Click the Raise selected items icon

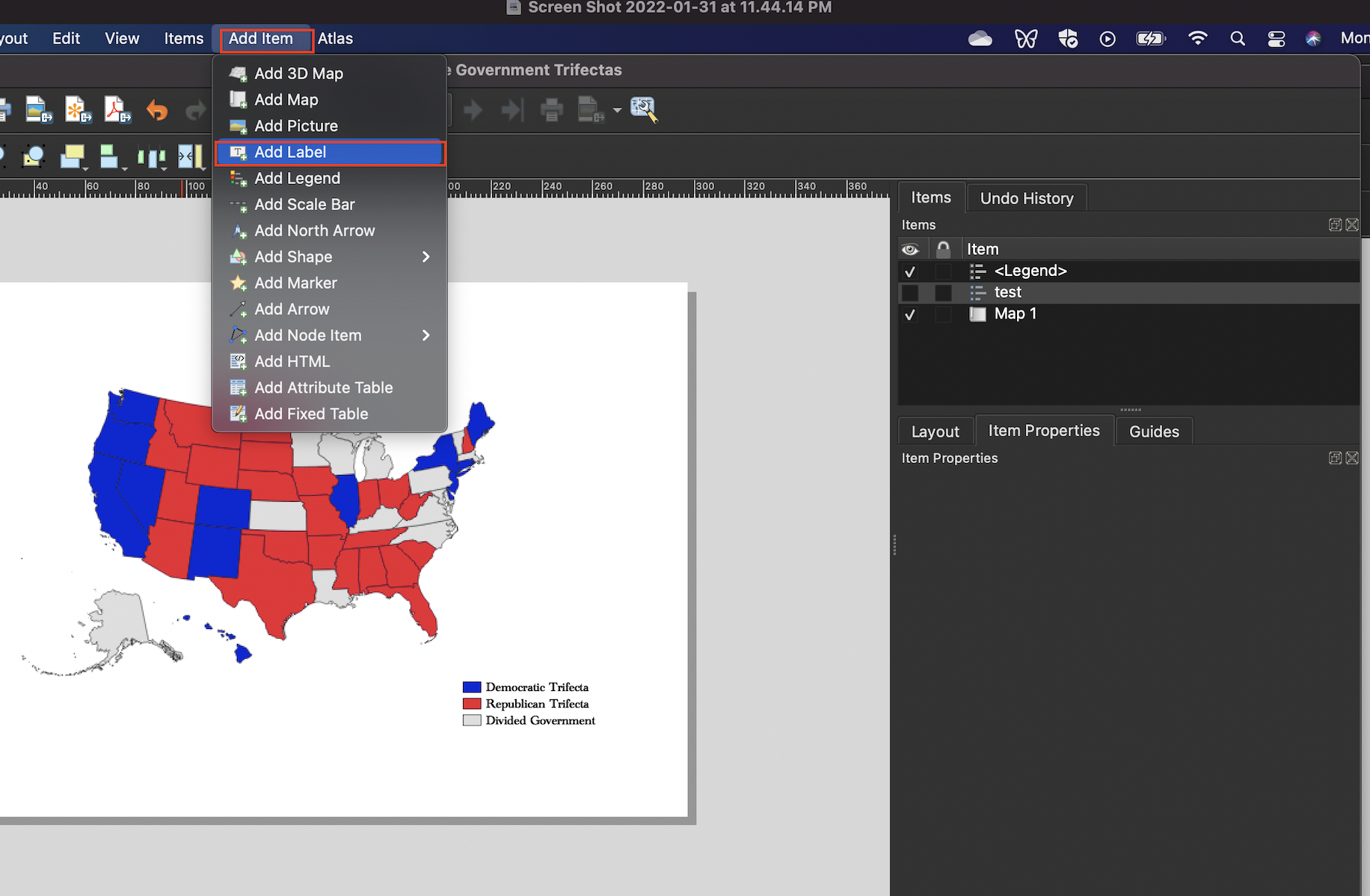(x=73, y=156)
